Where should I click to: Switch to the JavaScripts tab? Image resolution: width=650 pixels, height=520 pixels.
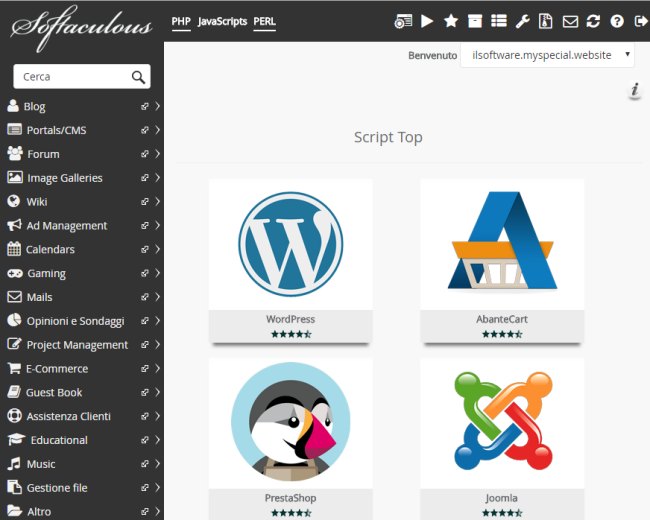[222, 22]
